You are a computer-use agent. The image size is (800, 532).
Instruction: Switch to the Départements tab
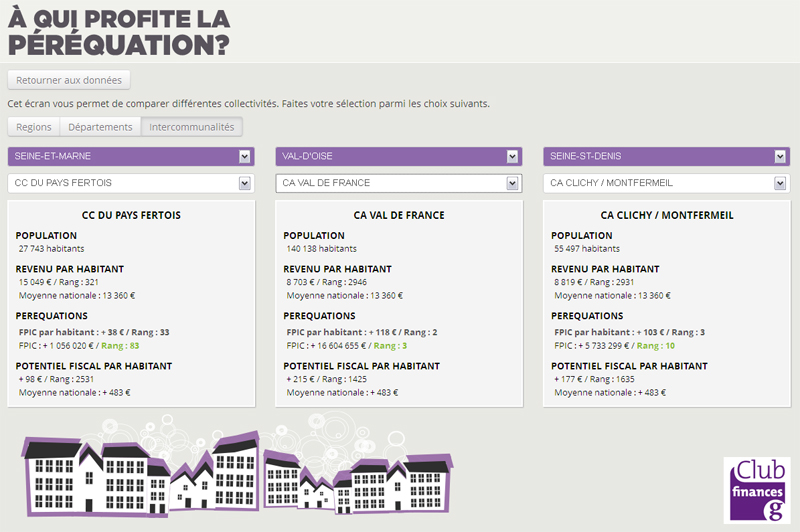pos(100,127)
